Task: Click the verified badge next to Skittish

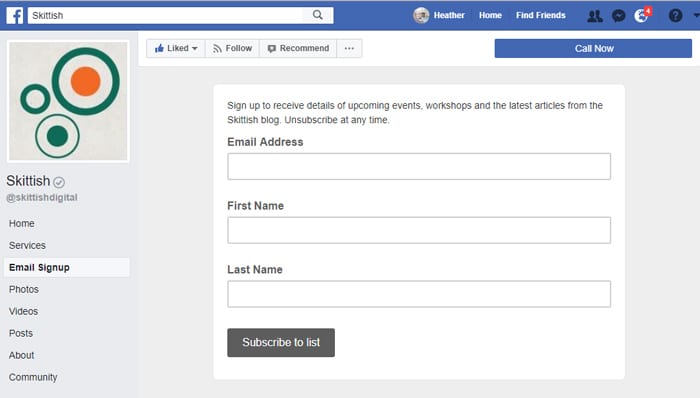Action: [x=59, y=182]
